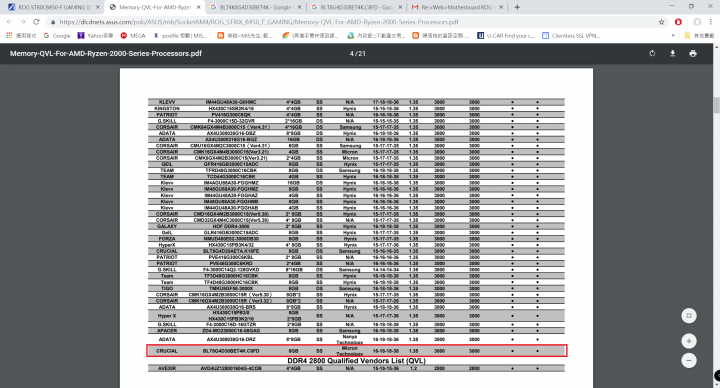This screenshot has width=720, height=388.
Task: Bookmark this page with star icon
Action: pos(661,22)
